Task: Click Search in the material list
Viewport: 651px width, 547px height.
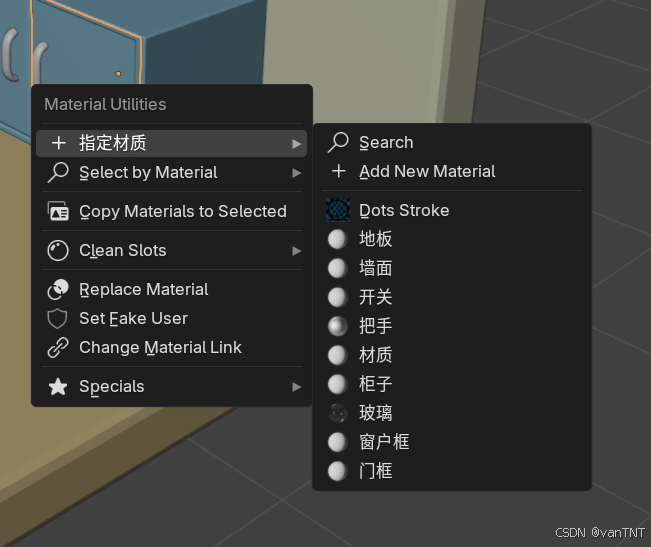Action: point(452,142)
